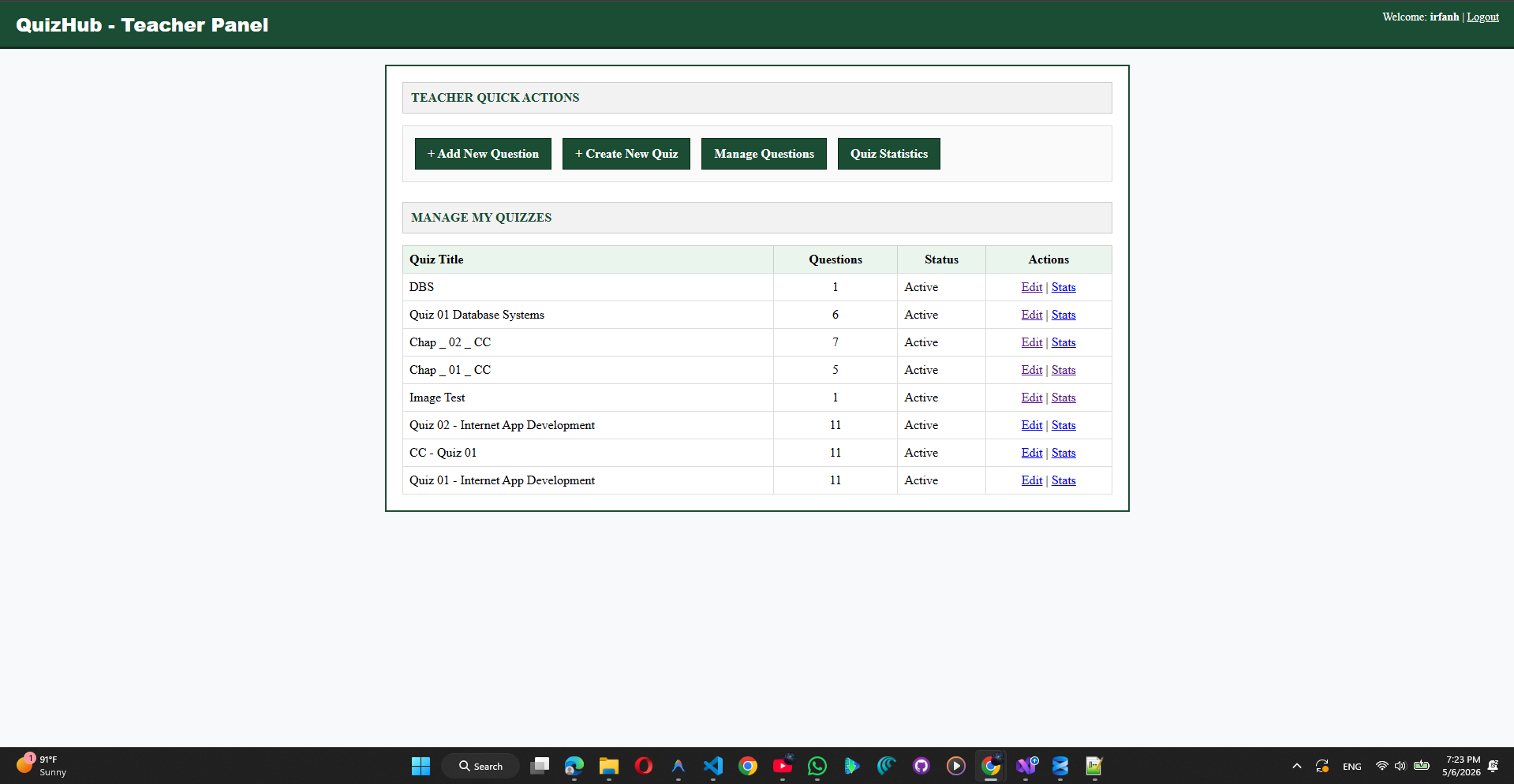The width and height of the screenshot is (1514, 784).
Task: Click the Quiz Title column header
Action: click(588, 259)
